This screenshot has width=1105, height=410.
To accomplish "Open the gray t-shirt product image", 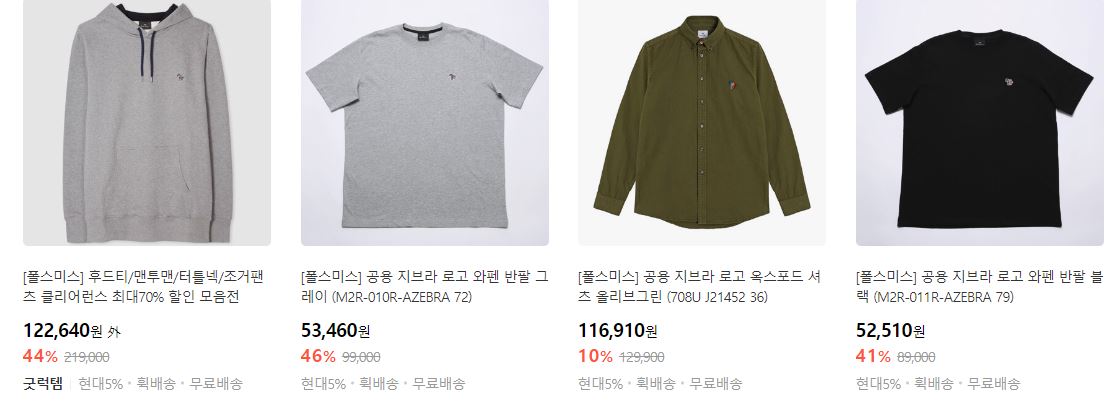I will [x=425, y=123].
